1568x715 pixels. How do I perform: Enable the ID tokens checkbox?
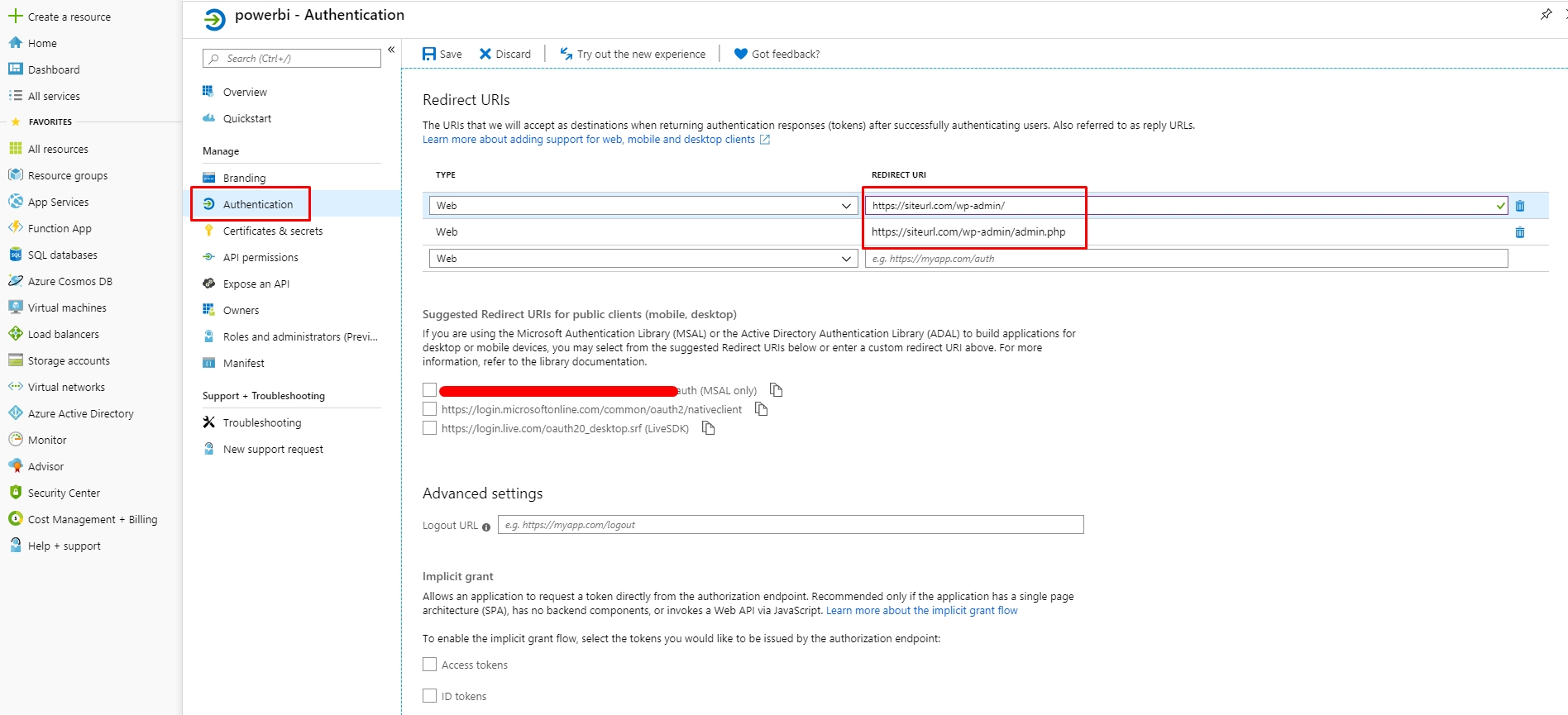tap(429, 695)
